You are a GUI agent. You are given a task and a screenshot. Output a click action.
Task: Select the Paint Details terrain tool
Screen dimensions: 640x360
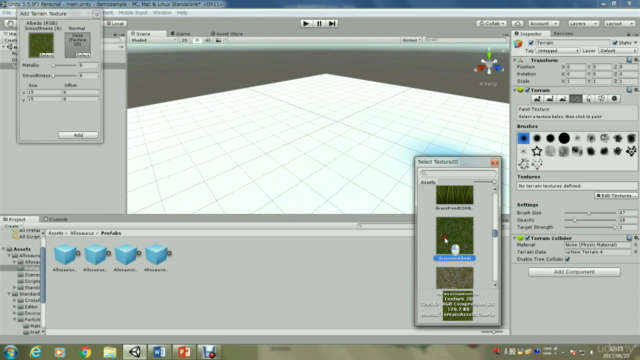(601, 99)
